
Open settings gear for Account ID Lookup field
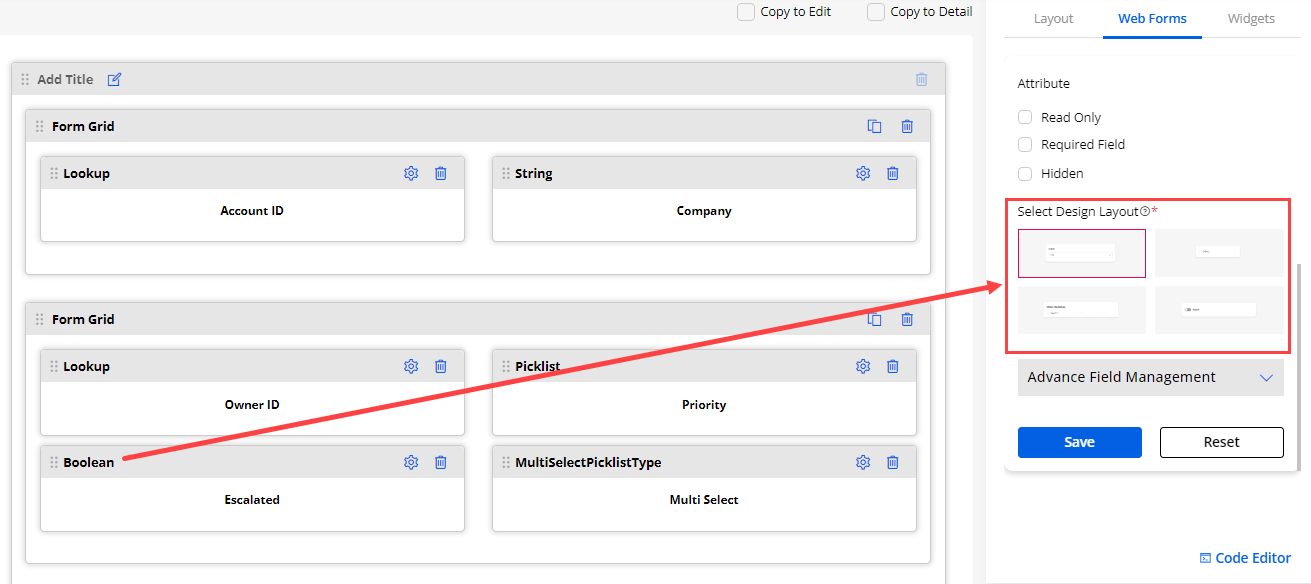pyautogui.click(x=411, y=173)
